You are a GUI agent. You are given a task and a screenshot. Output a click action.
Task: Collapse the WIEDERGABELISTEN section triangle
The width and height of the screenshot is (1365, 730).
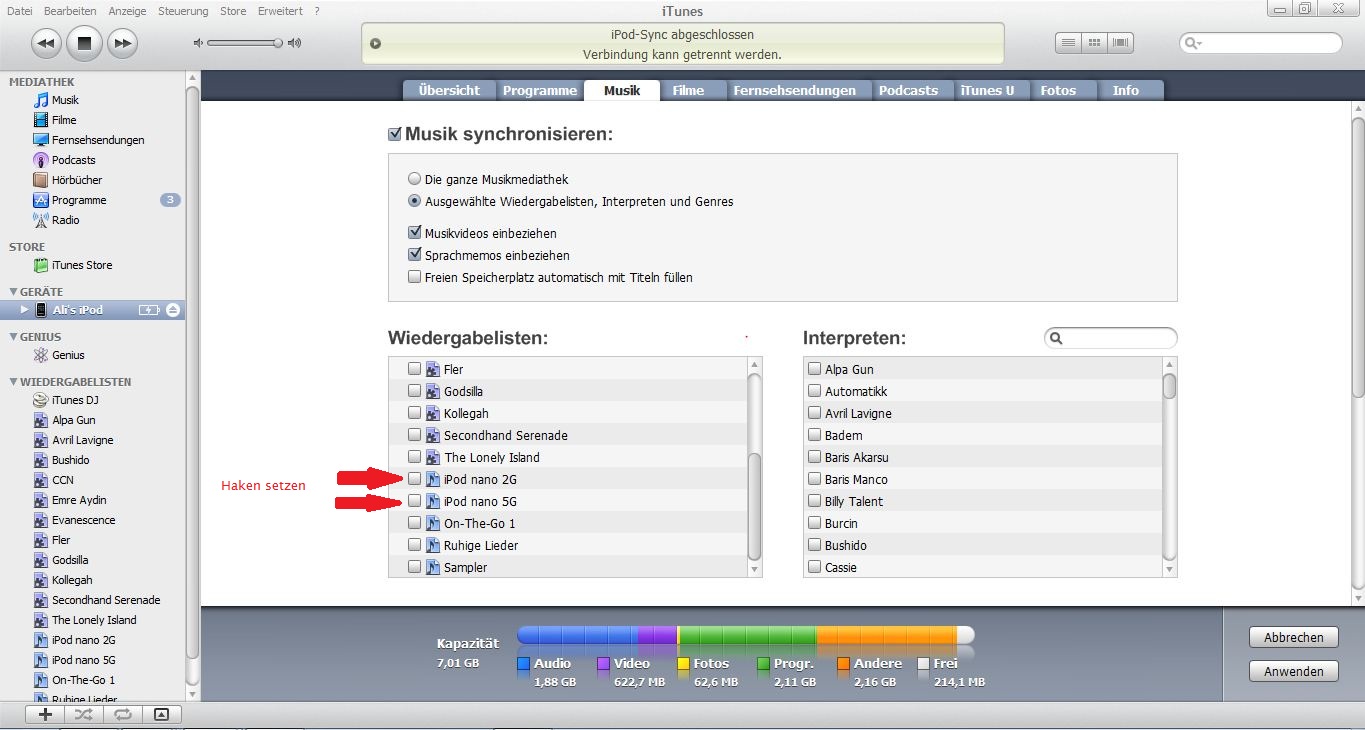[x=12, y=382]
